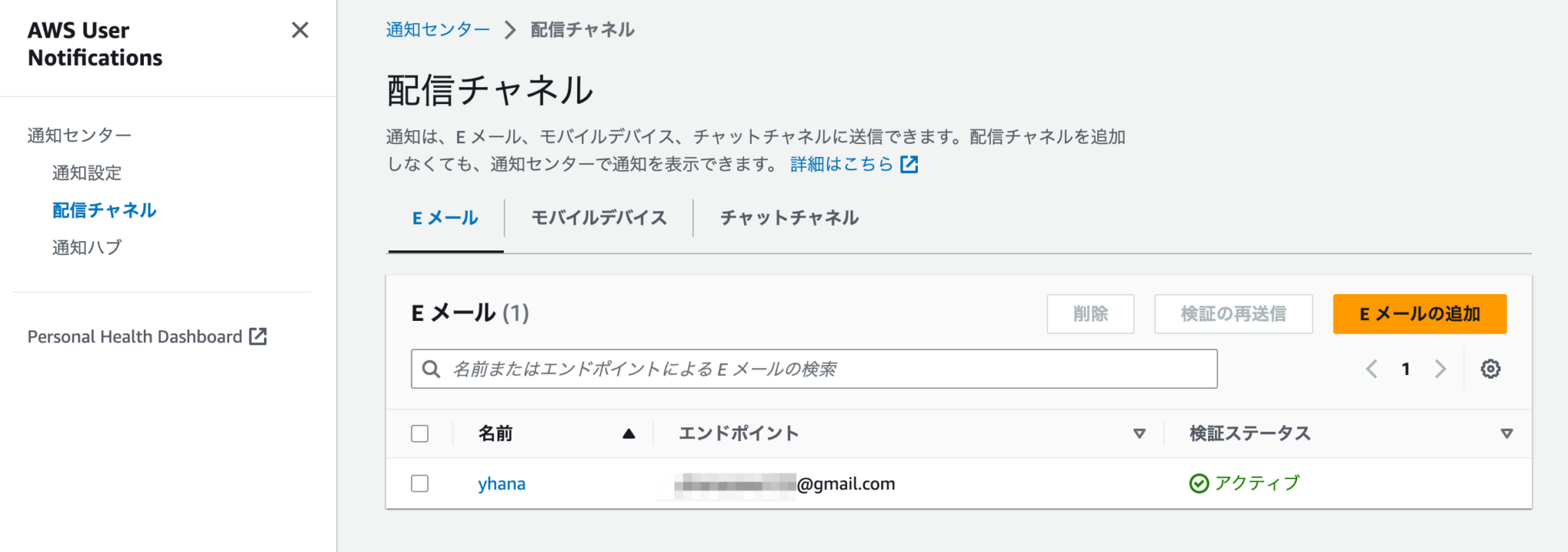
Task: Toggle the 名前 column sort triangle
Action: coord(629,433)
